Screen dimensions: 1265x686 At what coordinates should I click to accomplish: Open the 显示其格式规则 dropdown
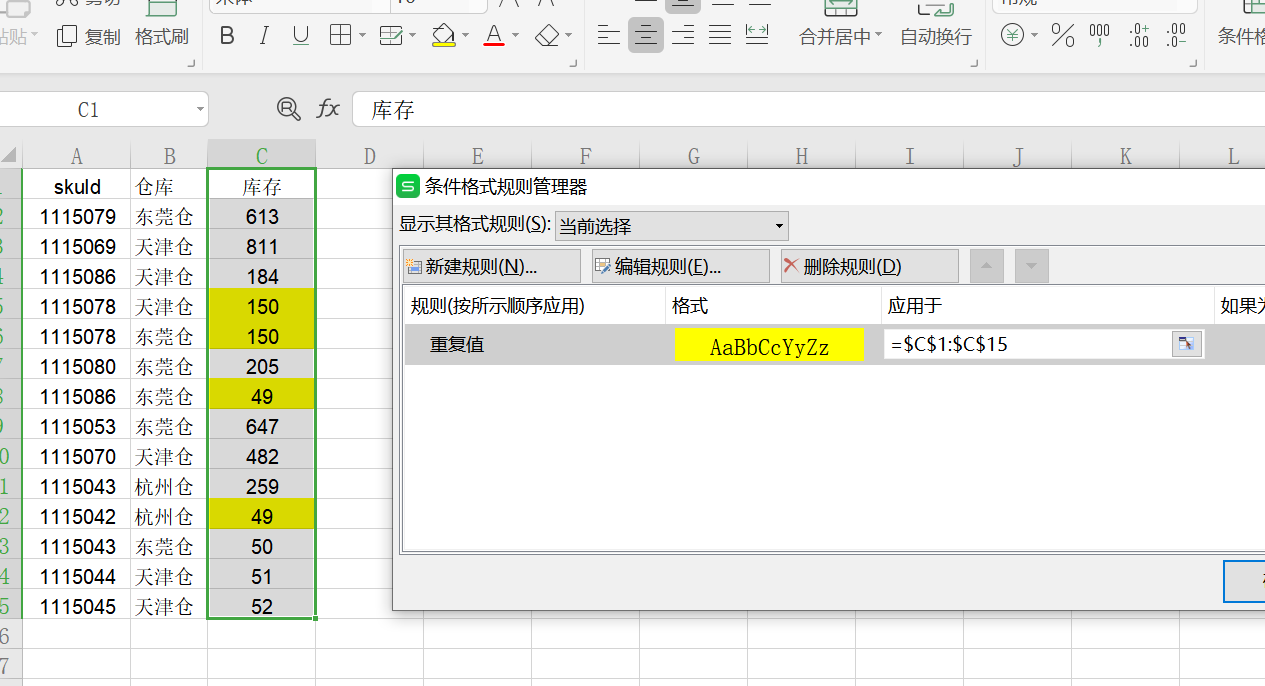click(671, 226)
